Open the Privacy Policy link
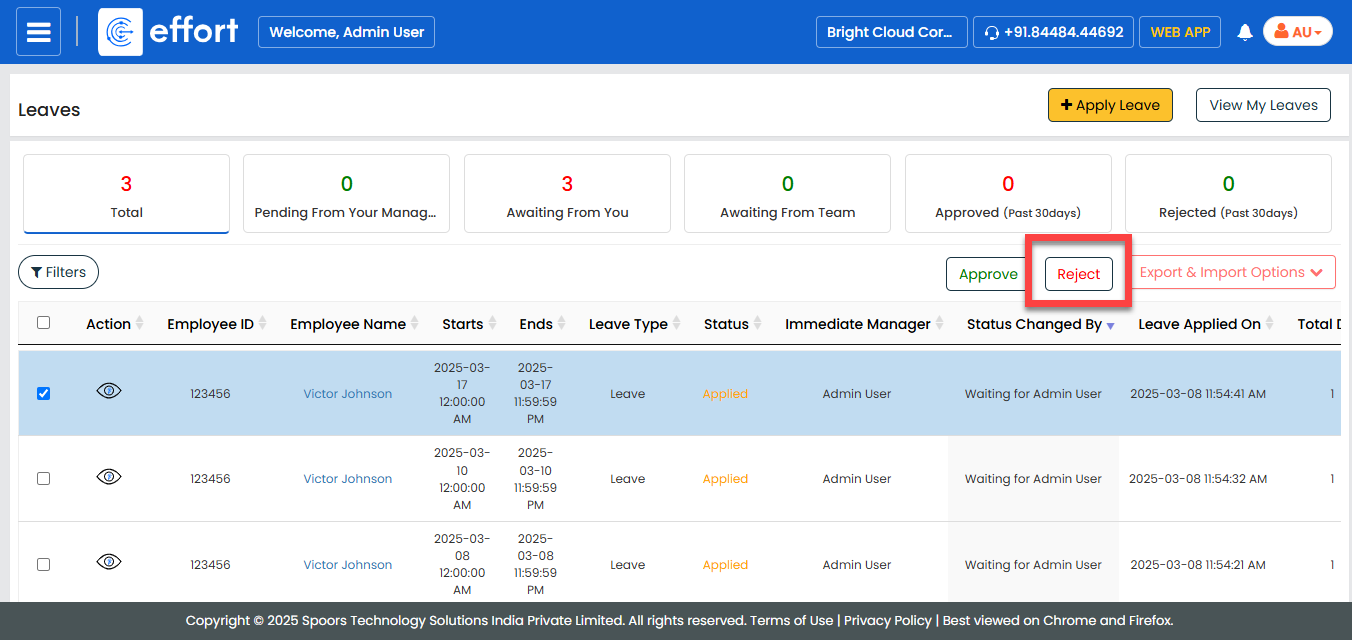Image resolution: width=1352 pixels, height=640 pixels. tap(887, 620)
